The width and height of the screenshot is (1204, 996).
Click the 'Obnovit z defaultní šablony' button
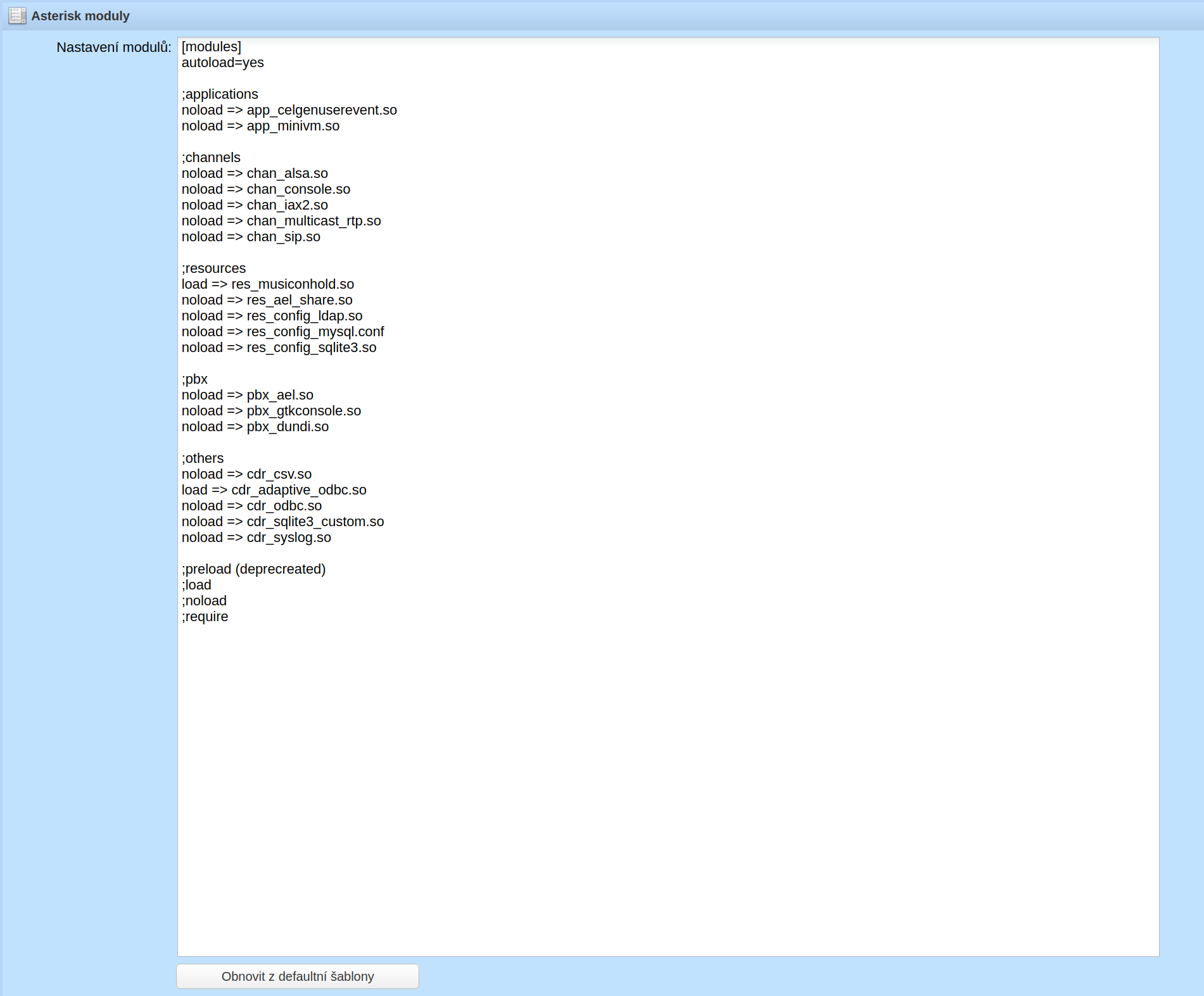pyautogui.click(x=298, y=976)
